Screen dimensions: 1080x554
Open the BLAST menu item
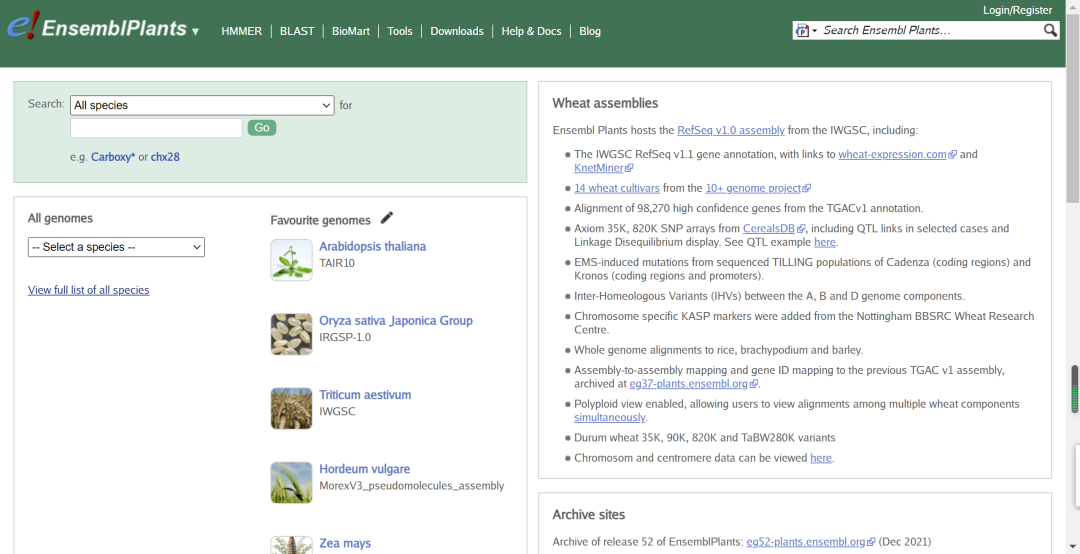[x=297, y=31]
